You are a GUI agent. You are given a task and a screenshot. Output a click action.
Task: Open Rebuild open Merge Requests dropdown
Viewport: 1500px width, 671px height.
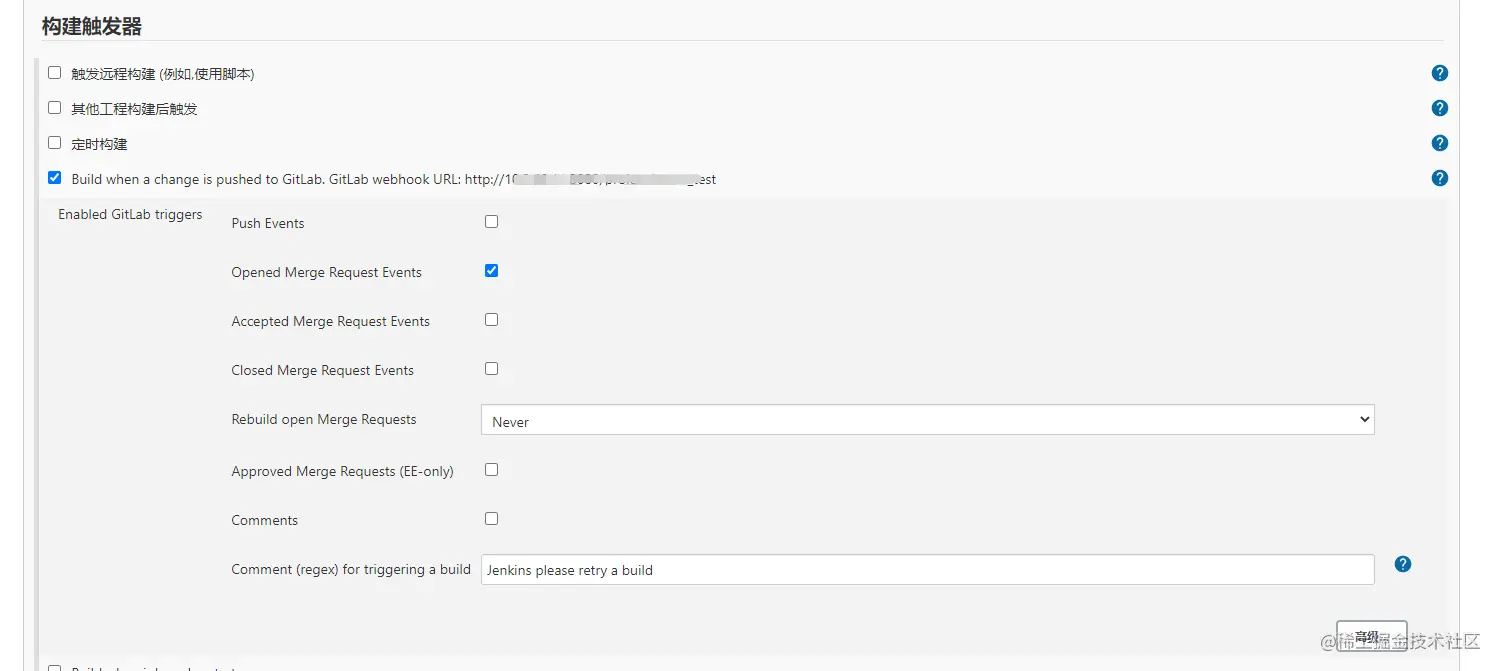928,420
